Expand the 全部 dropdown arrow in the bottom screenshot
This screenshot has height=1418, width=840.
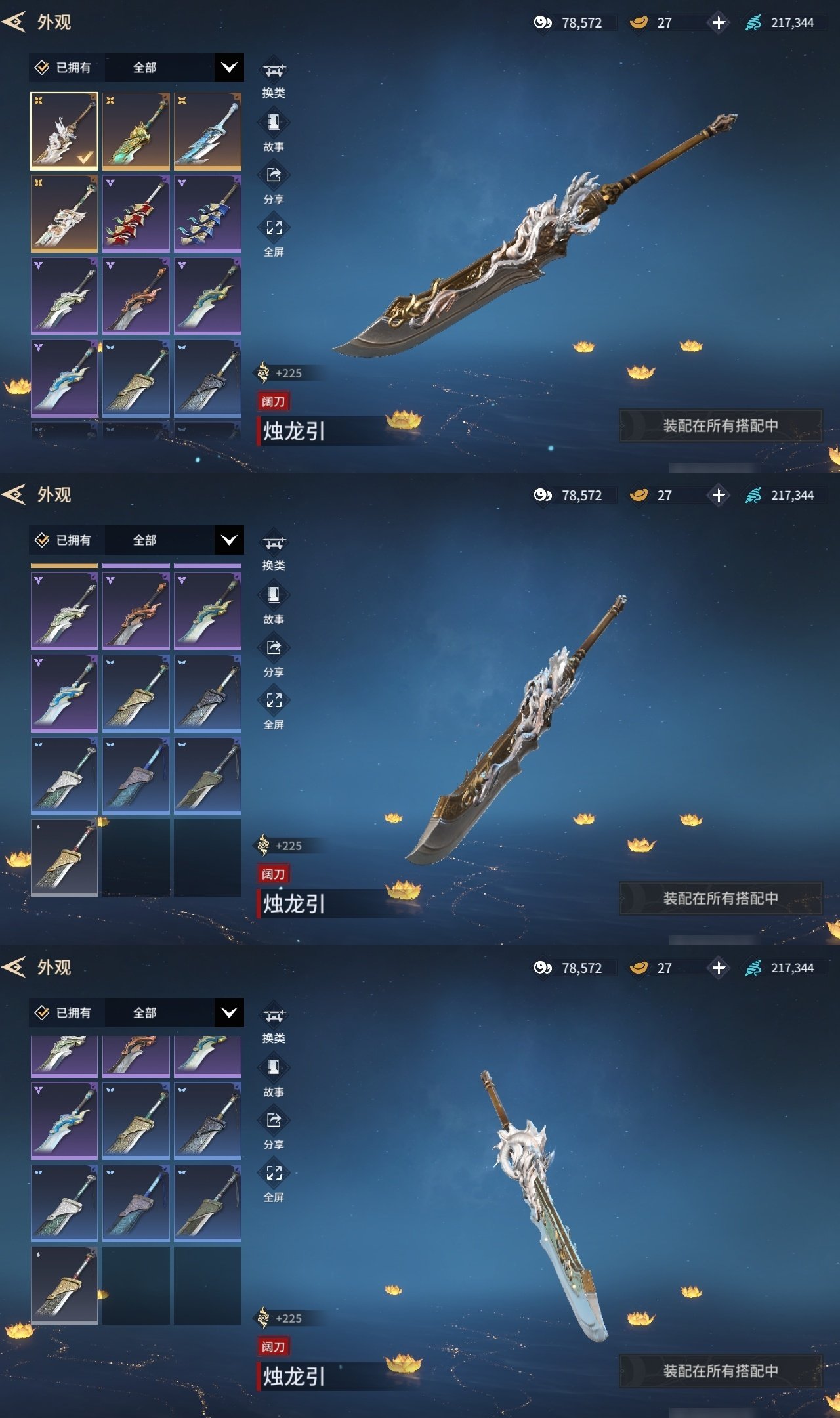(x=229, y=1012)
